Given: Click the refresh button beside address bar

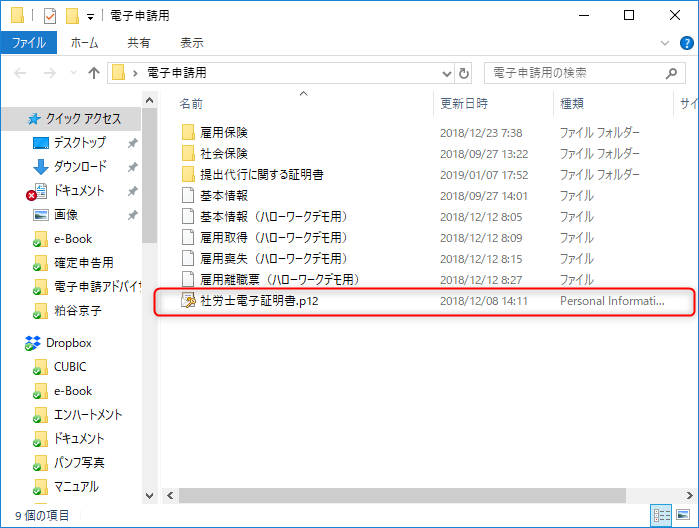Looking at the screenshot, I should click(464, 73).
